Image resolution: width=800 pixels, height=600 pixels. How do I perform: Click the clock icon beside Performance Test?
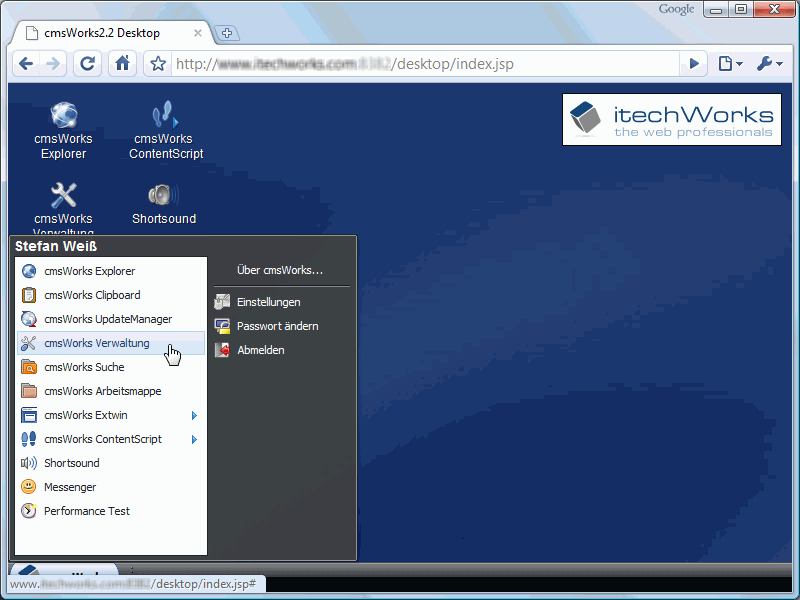tap(29, 511)
